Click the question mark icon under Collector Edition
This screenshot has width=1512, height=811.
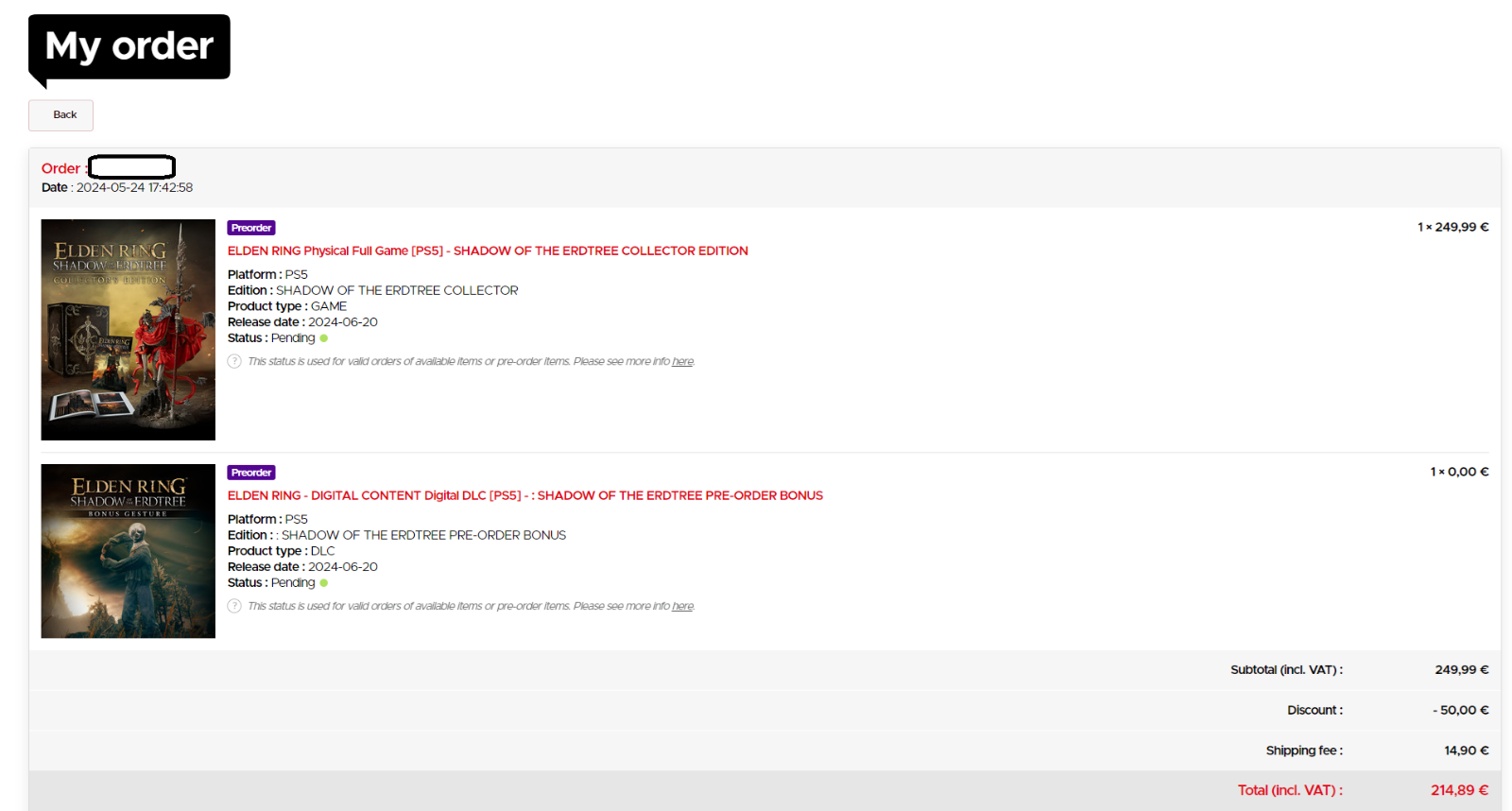tap(234, 361)
